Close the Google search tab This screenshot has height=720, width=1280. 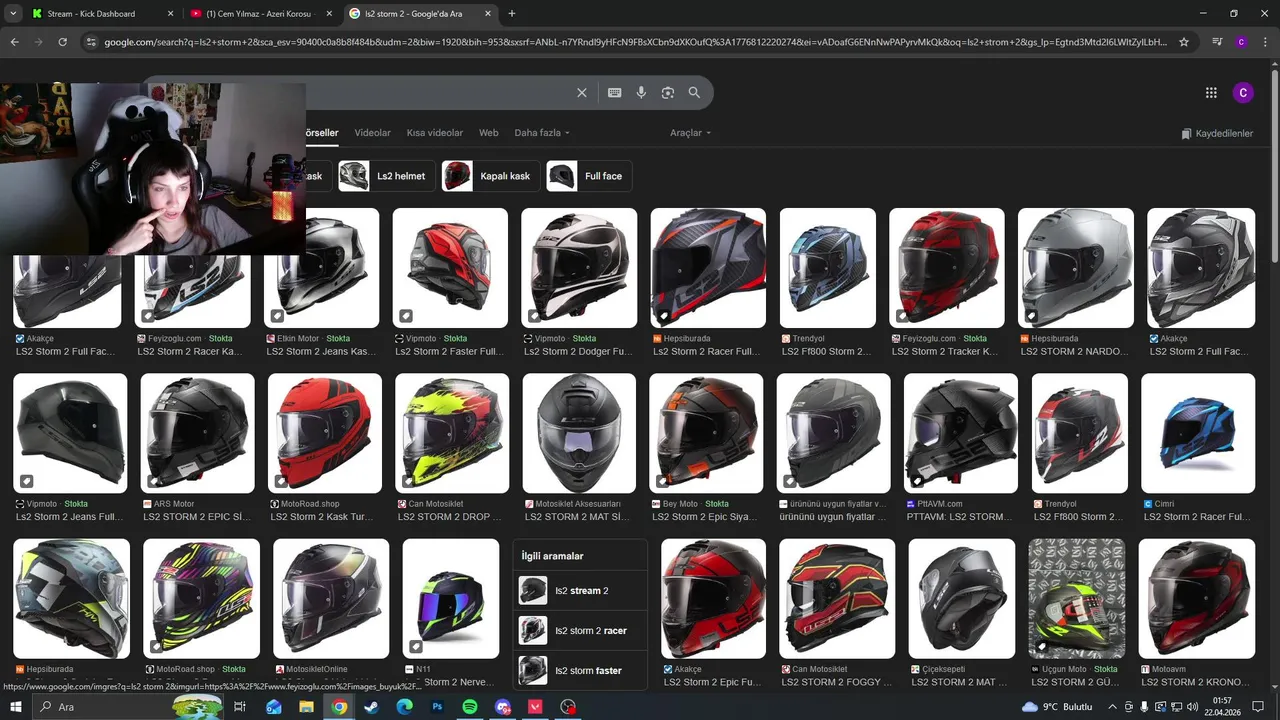488,14
